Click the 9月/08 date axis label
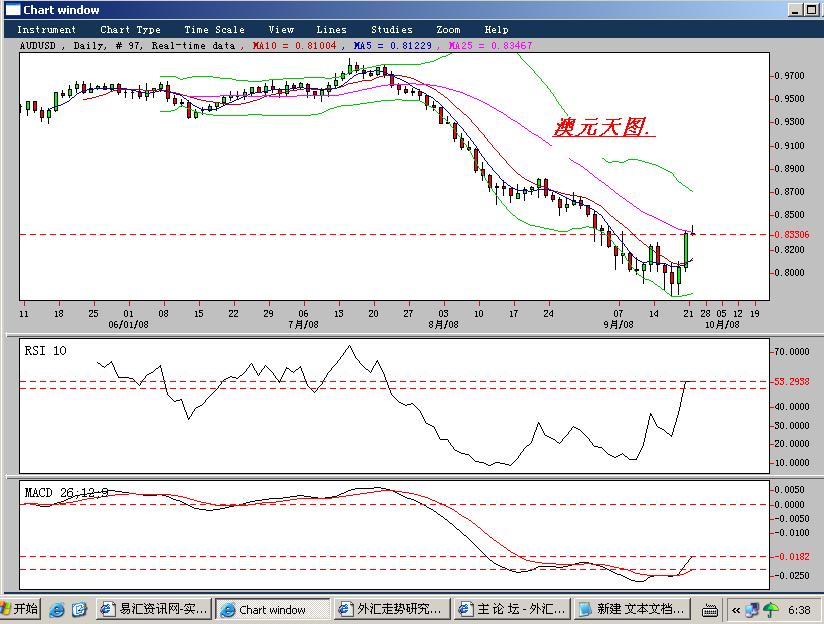The width and height of the screenshot is (824, 624). point(618,324)
